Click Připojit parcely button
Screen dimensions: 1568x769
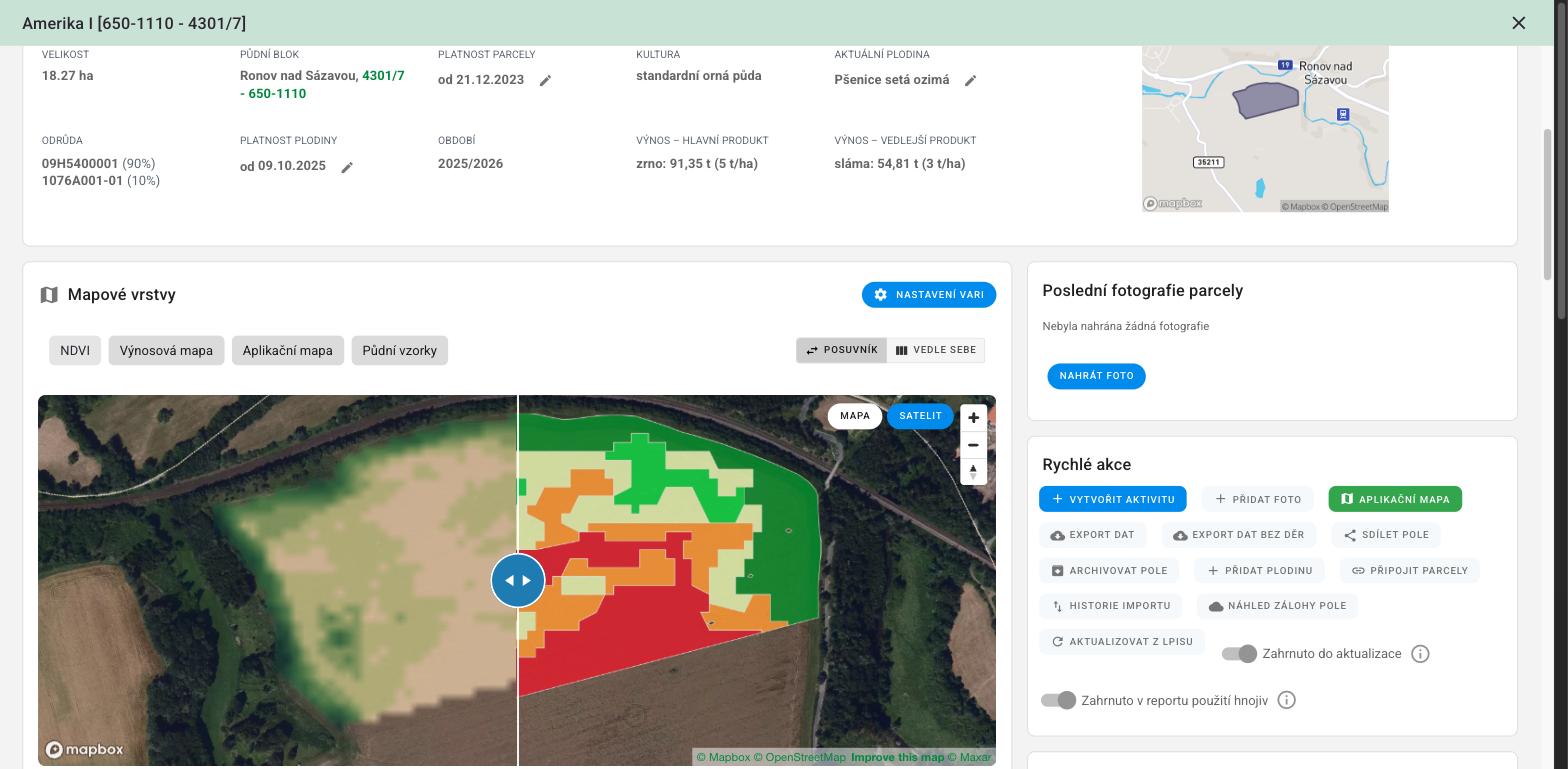click(1410, 571)
